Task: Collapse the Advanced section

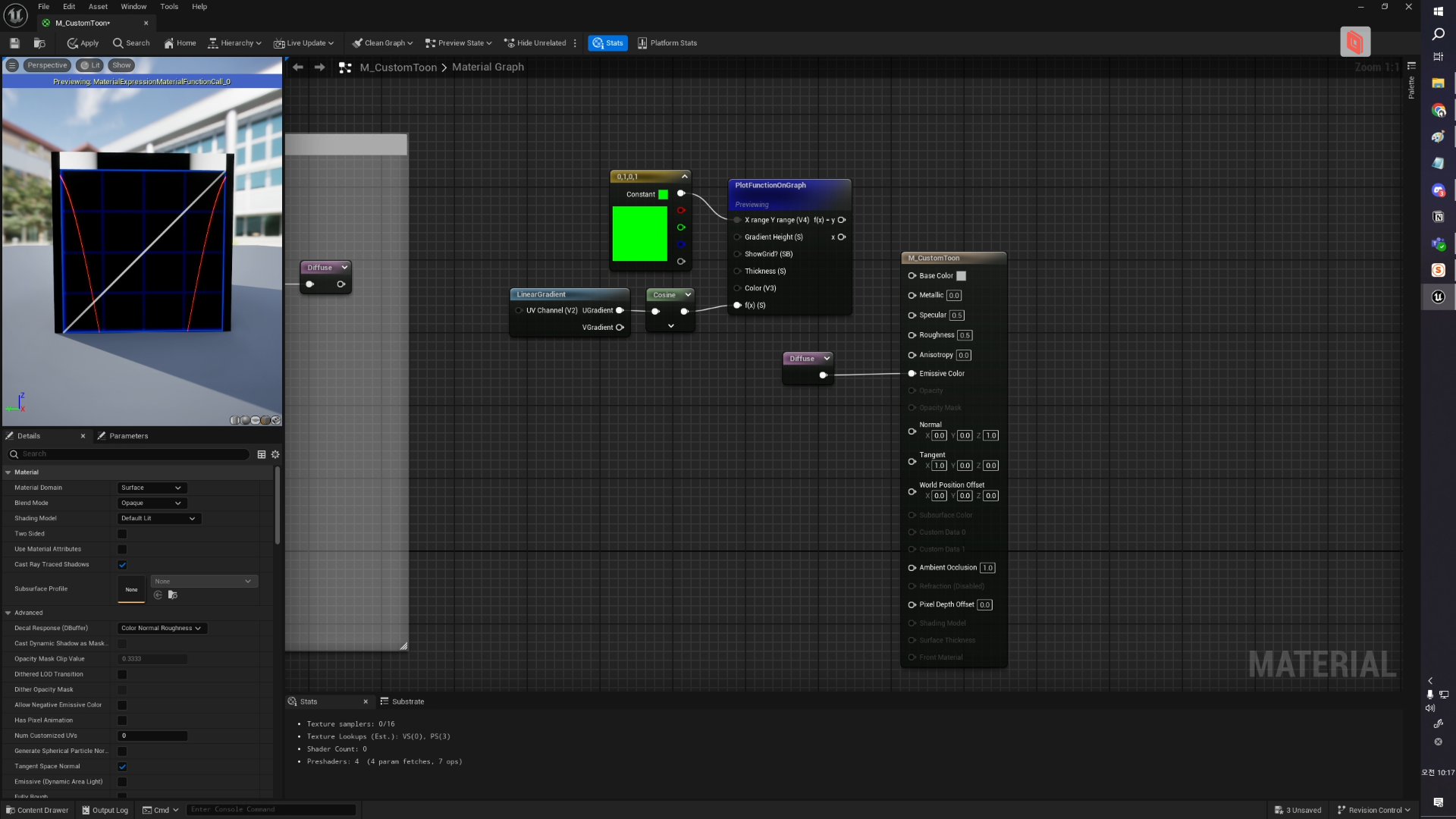Action: [8, 613]
